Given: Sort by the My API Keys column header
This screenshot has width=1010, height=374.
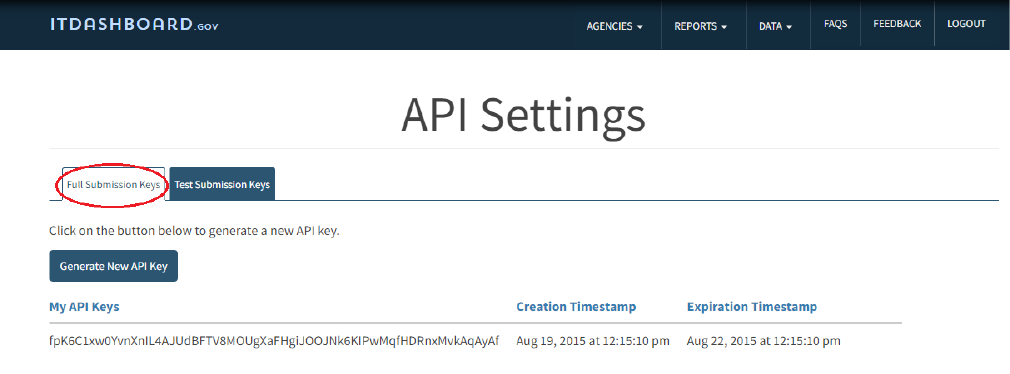Looking at the screenshot, I should (x=84, y=307).
